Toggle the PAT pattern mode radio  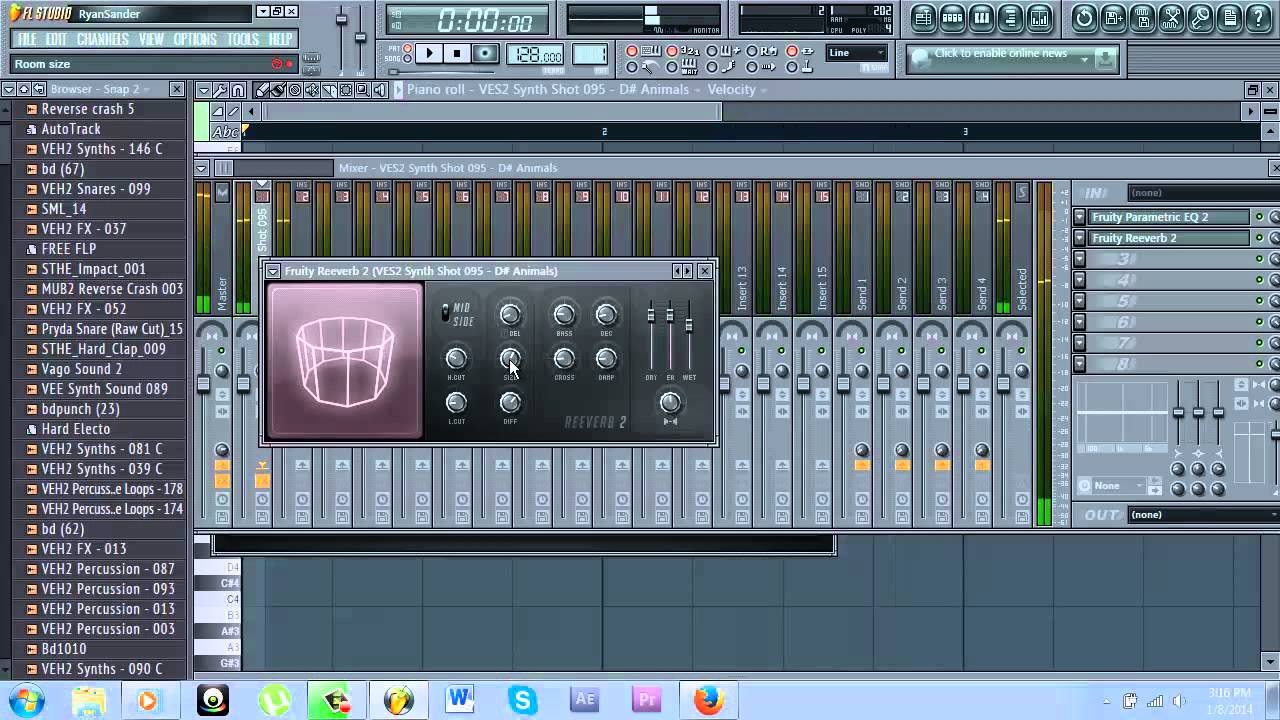(406, 48)
